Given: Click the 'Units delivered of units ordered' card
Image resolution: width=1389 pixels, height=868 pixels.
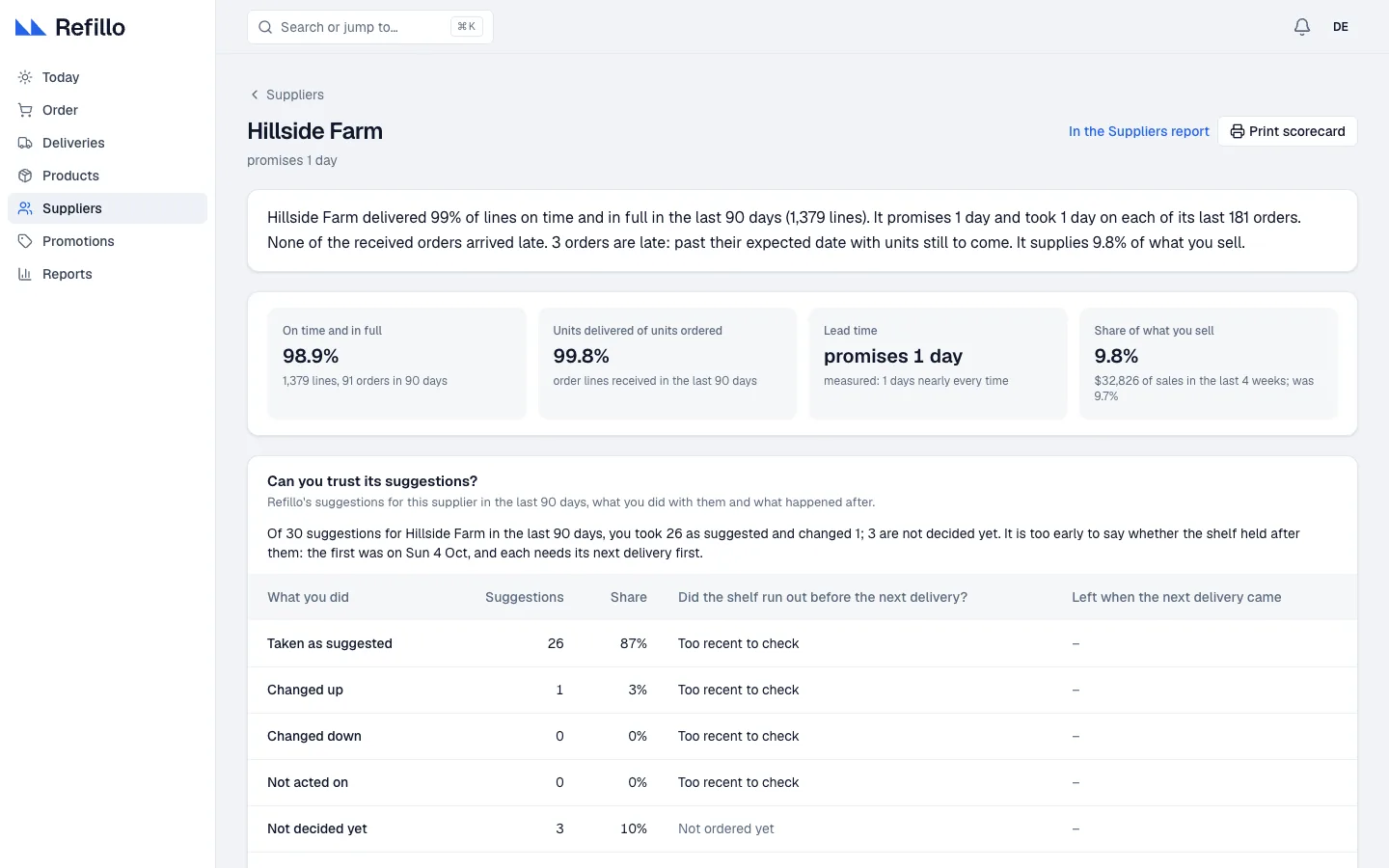Looking at the screenshot, I should (667, 364).
